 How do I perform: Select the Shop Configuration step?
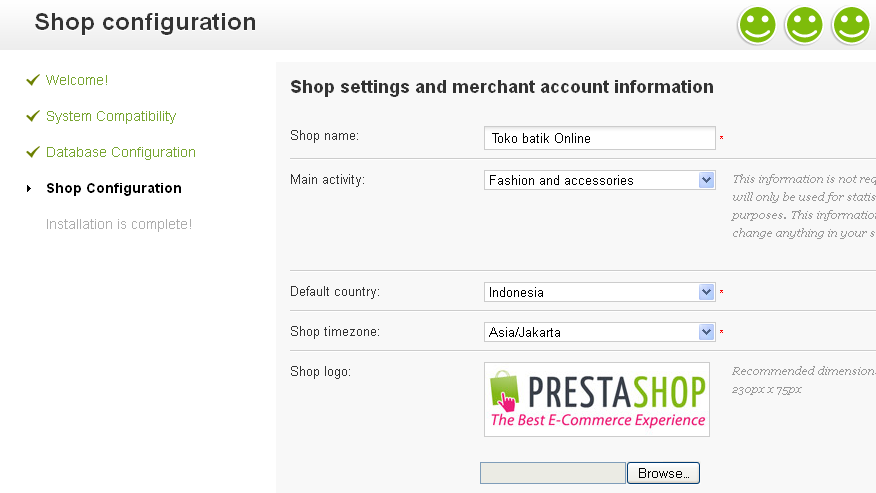[114, 188]
